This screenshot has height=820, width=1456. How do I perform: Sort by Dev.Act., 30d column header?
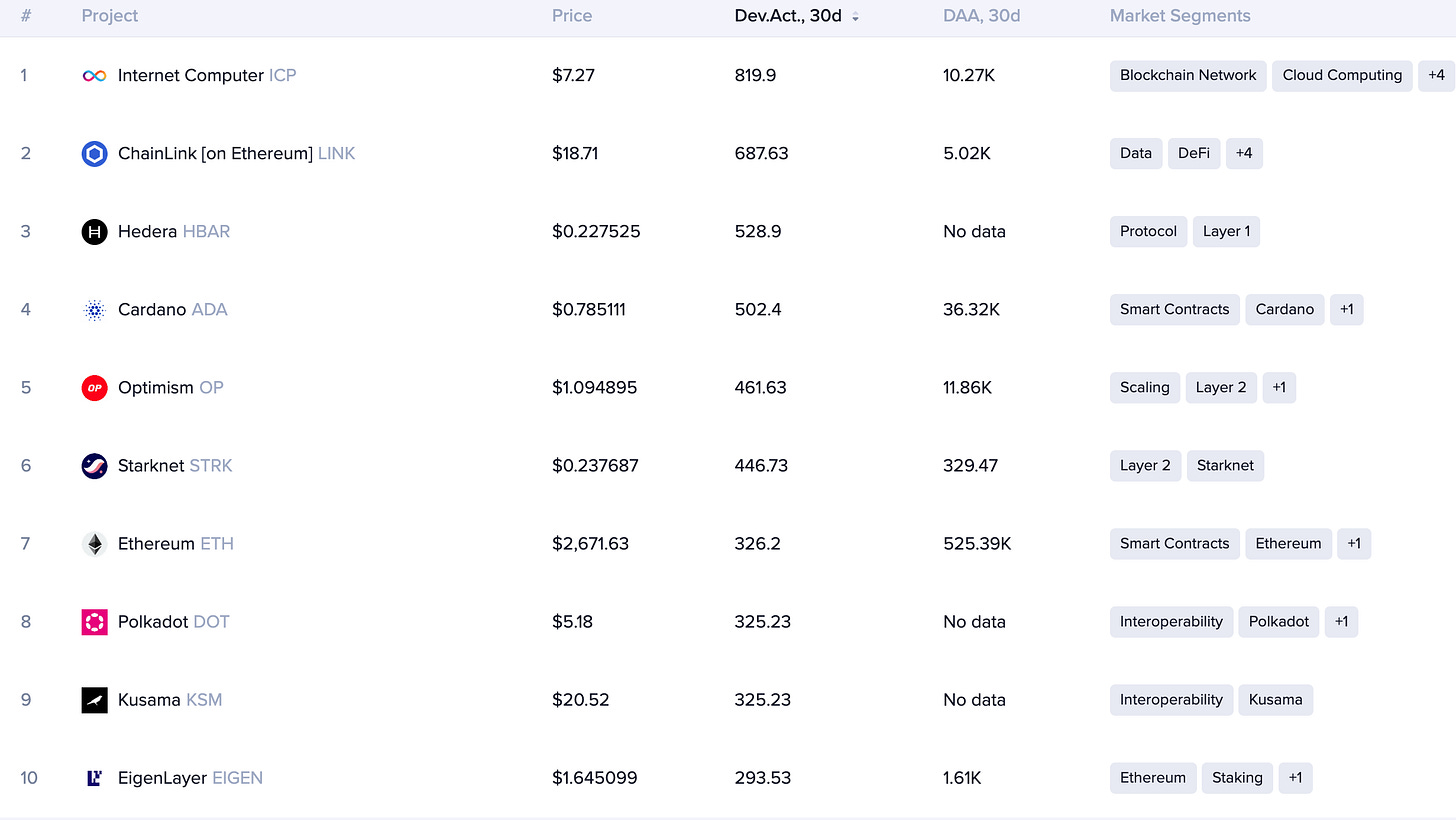pos(788,16)
